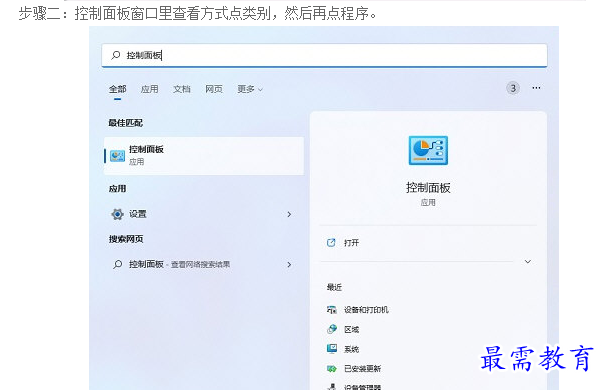Click the small 控制面板 icon in best match
This screenshot has height=390, width=602.
point(117,155)
